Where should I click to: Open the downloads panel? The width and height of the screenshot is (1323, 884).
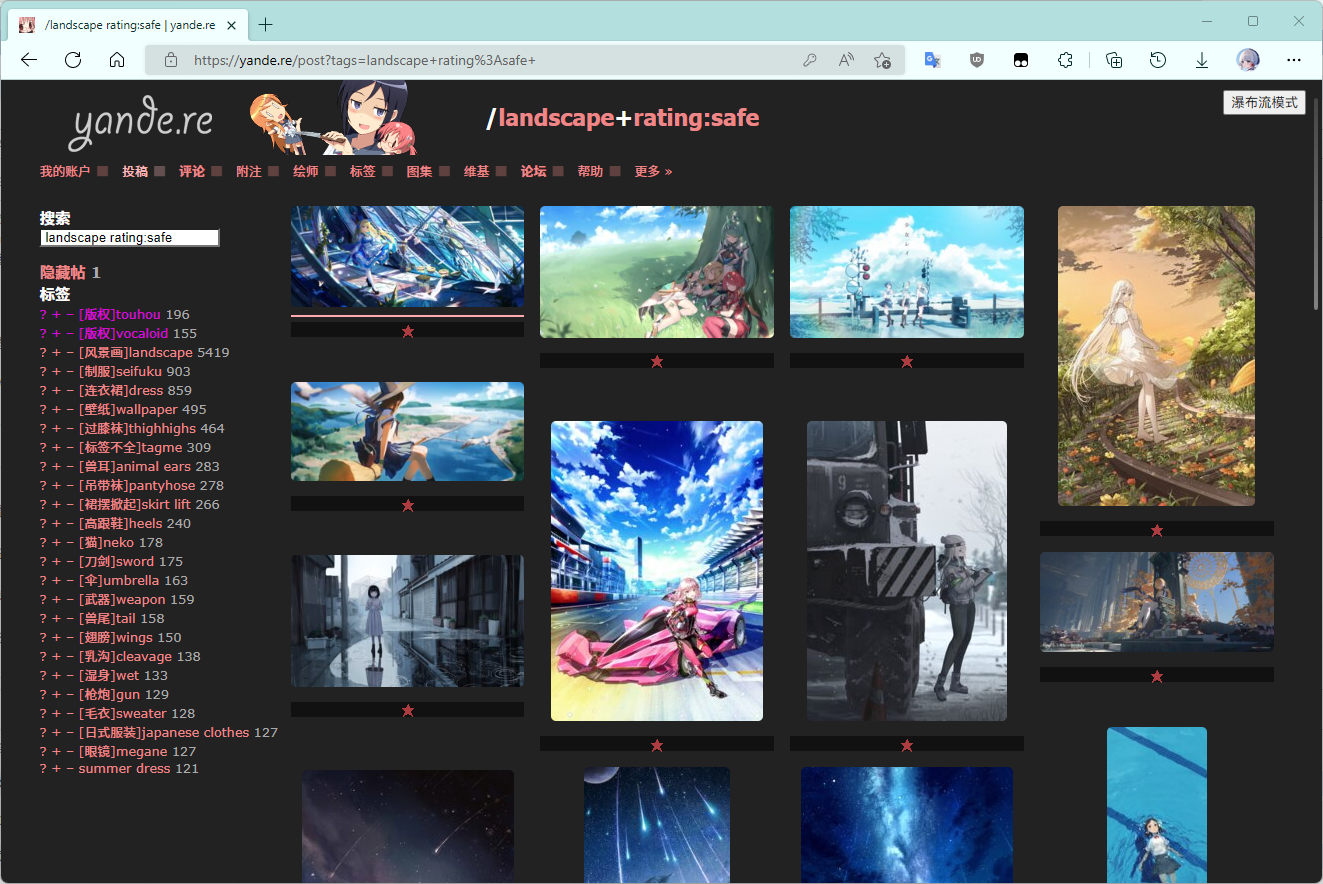(1202, 60)
